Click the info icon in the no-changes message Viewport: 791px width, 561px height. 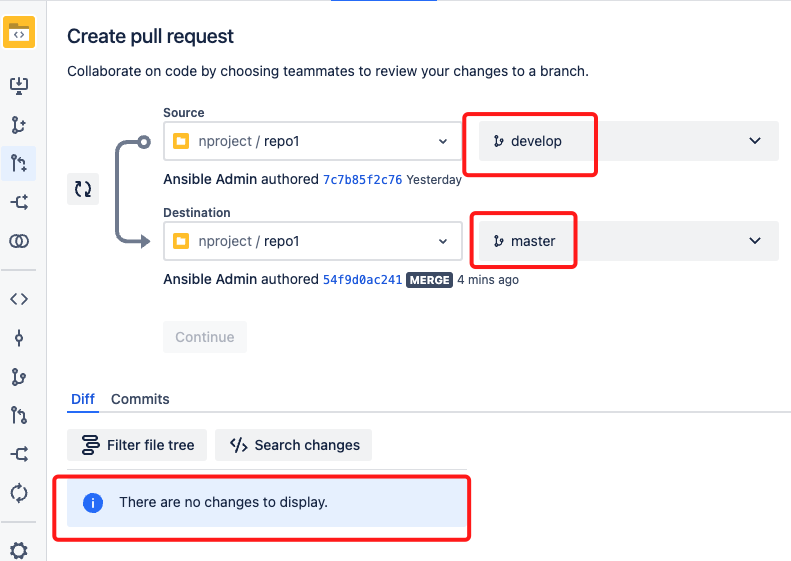pos(93,503)
